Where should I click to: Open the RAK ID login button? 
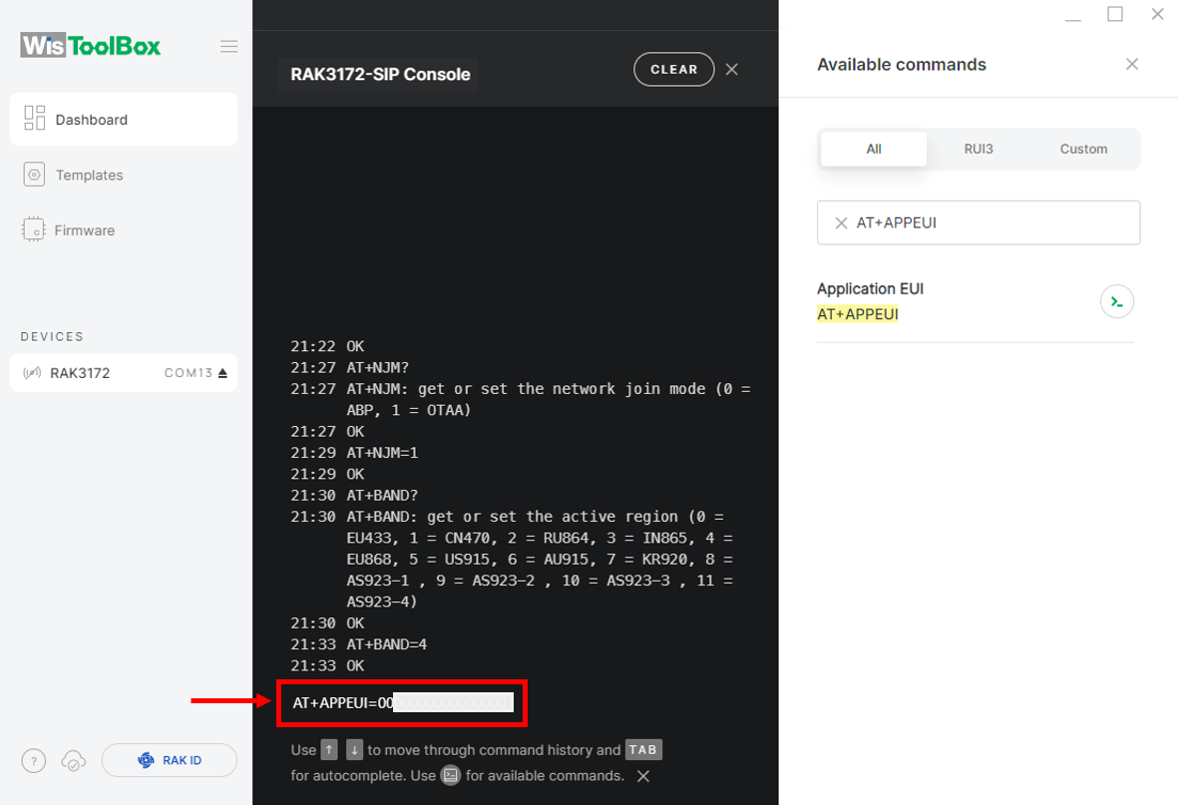click(x=169, y=760)
